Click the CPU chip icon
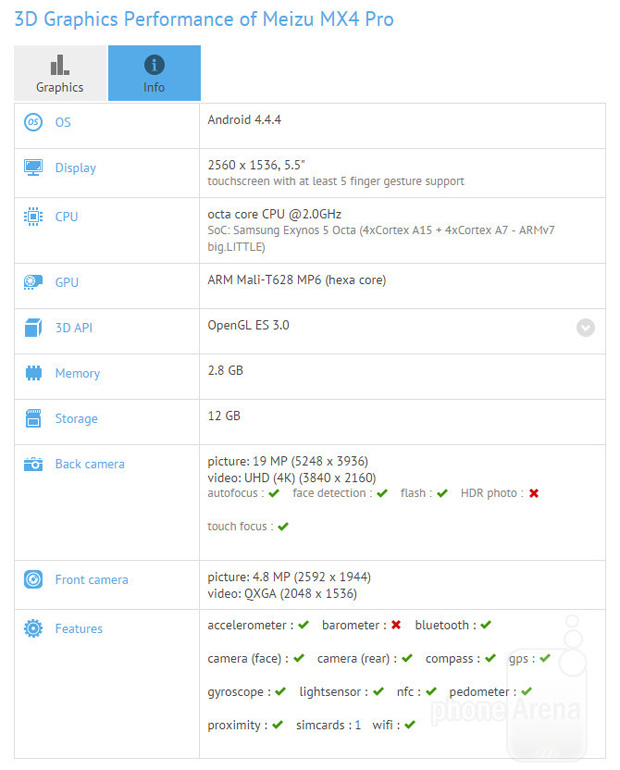Image resolution: width=620 pixels, height=770 pixels. point(34,216)
